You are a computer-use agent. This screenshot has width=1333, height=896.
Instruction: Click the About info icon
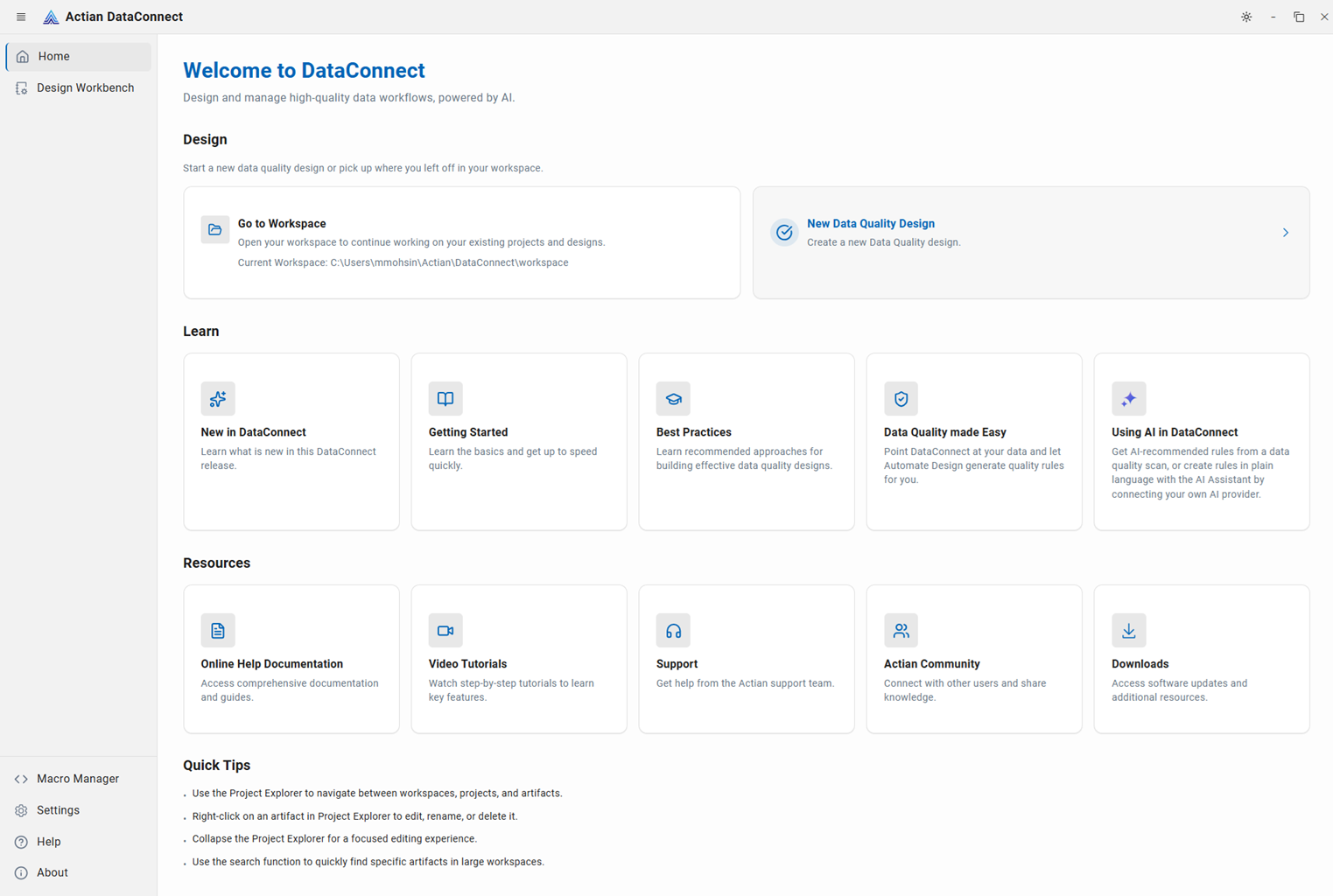coord(21,872)
